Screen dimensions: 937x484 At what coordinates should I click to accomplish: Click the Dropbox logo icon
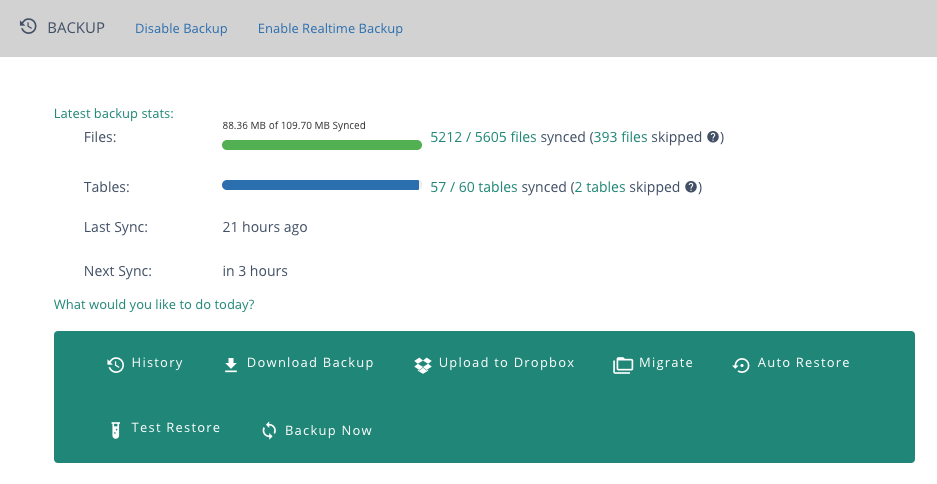click(422, 365)
